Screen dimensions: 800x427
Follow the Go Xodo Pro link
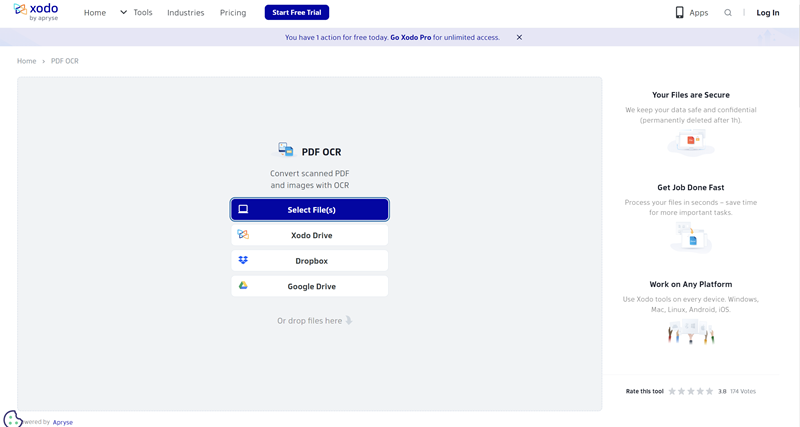tap(411, 37)
